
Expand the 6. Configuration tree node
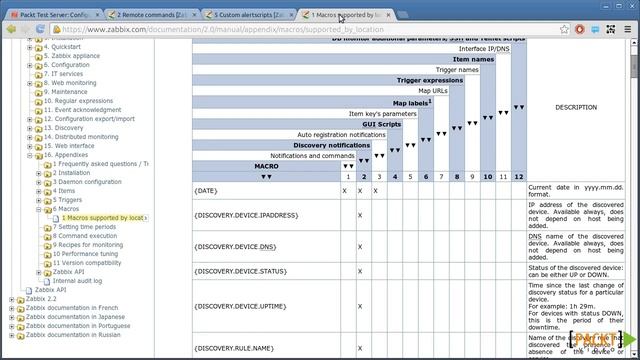(x=30, y=65)
